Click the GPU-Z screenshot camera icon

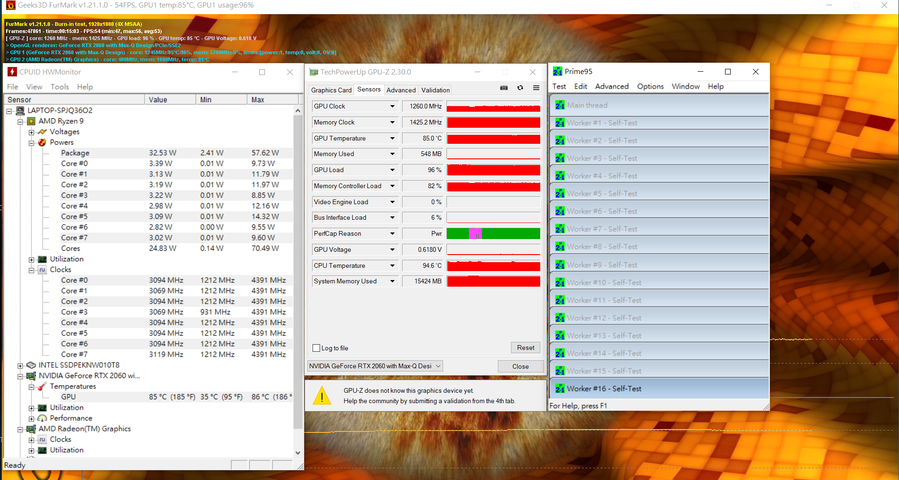coord(504,88)
